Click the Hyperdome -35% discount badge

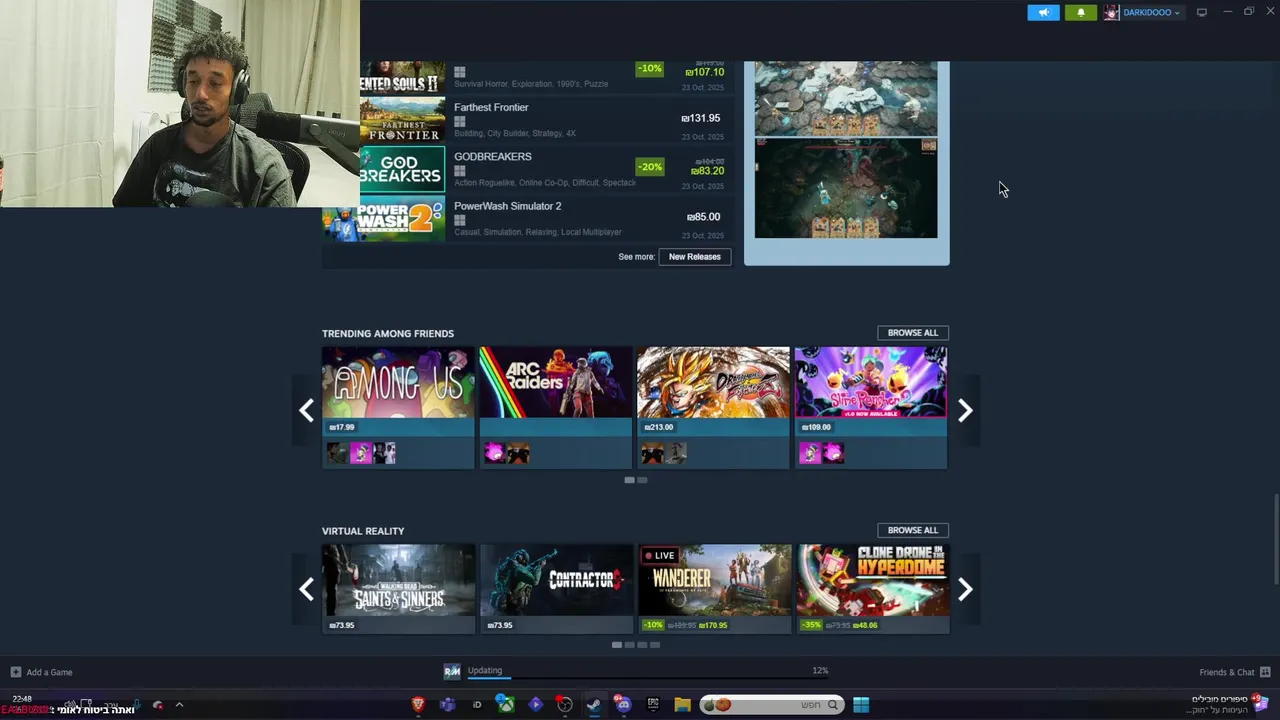click(811, 625)
